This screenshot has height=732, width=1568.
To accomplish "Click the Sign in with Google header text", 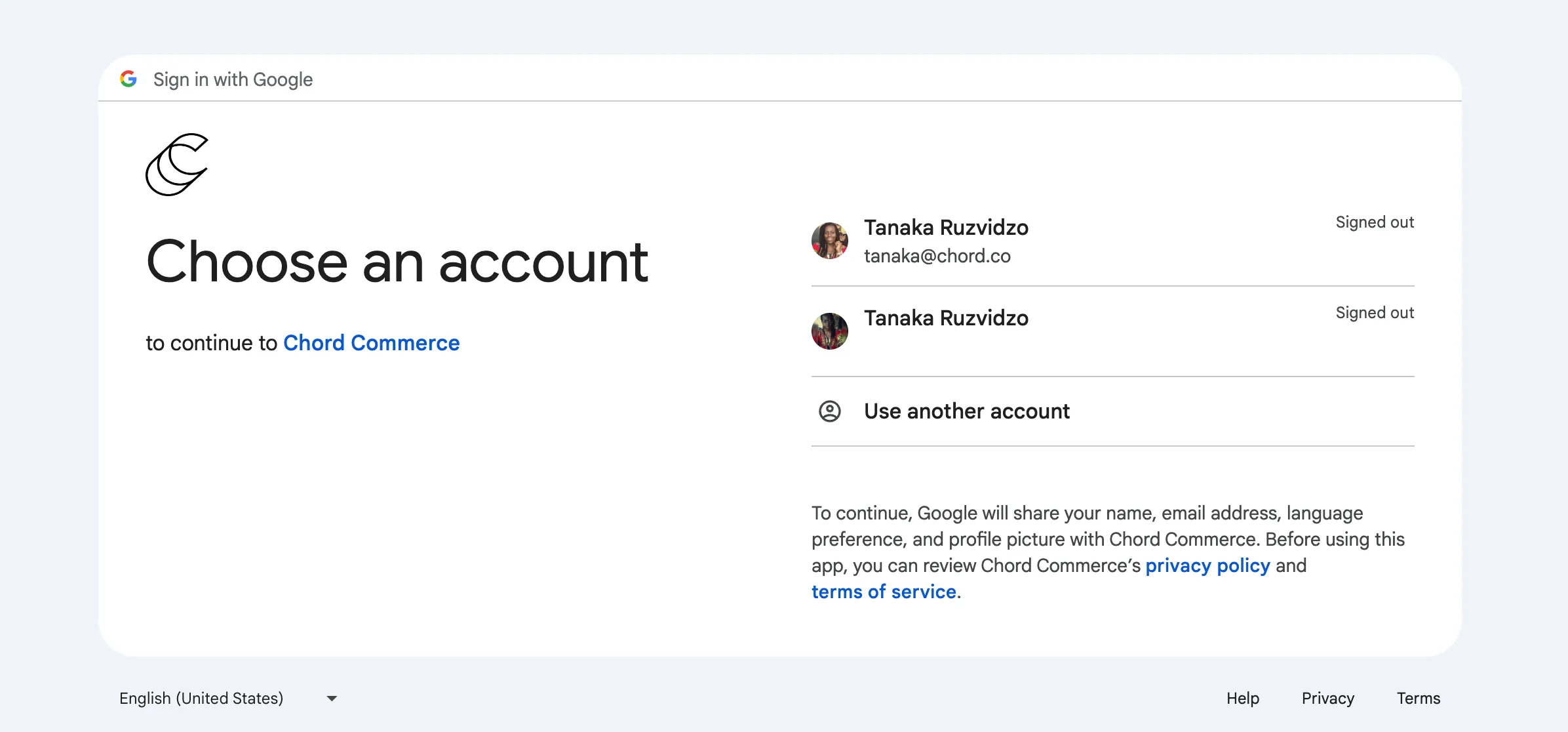I will click(x=233, y=79).
